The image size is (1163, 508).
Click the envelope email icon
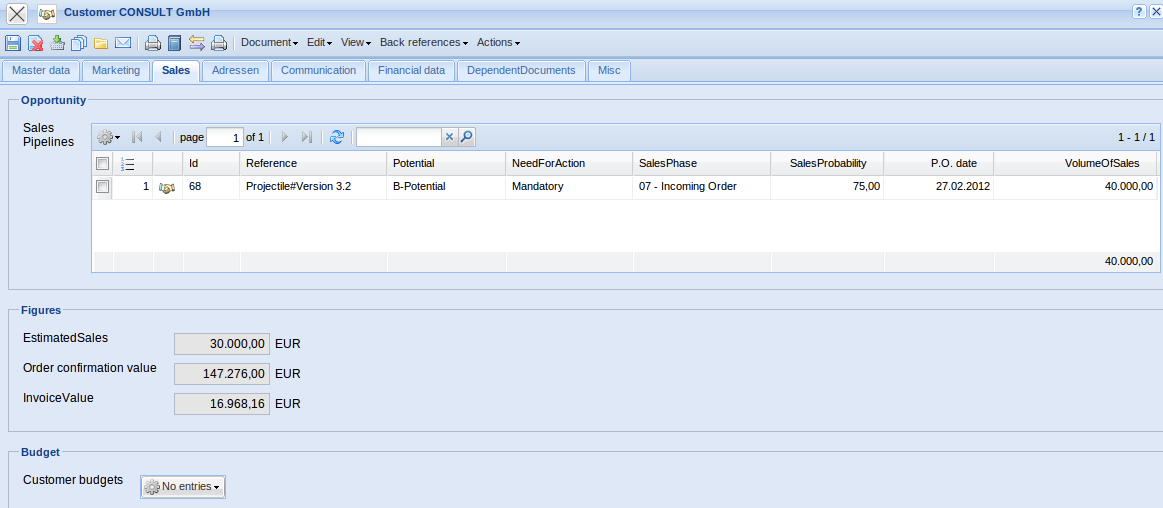[x=123, y=43]
